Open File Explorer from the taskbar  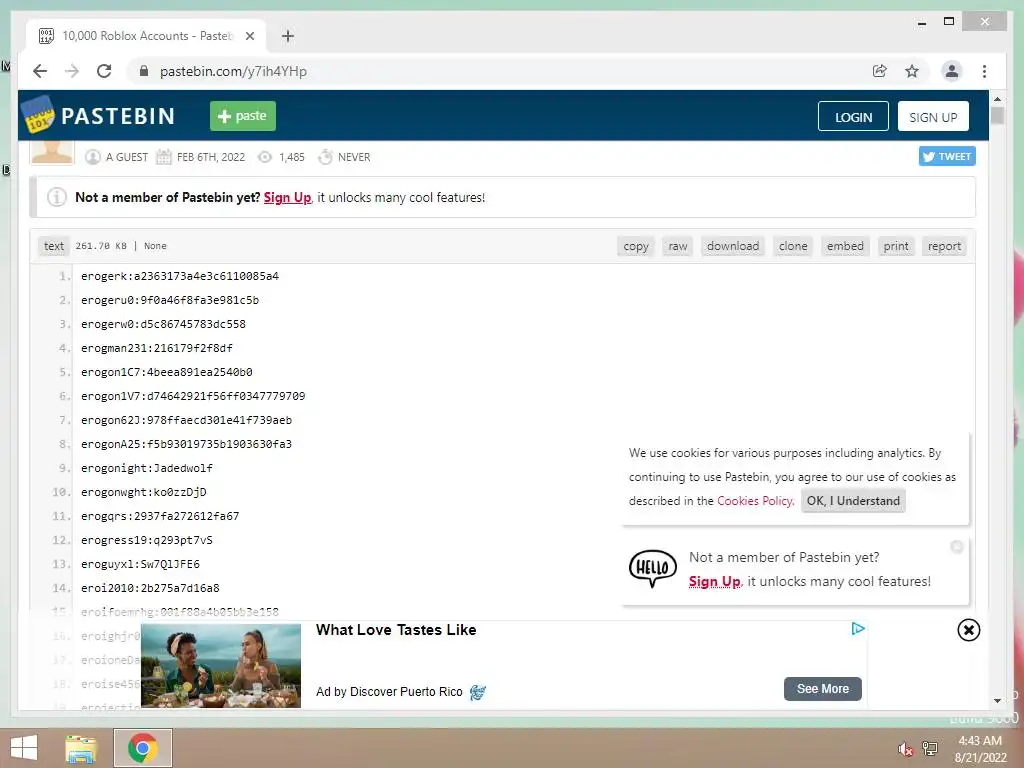tap(81, 748)
